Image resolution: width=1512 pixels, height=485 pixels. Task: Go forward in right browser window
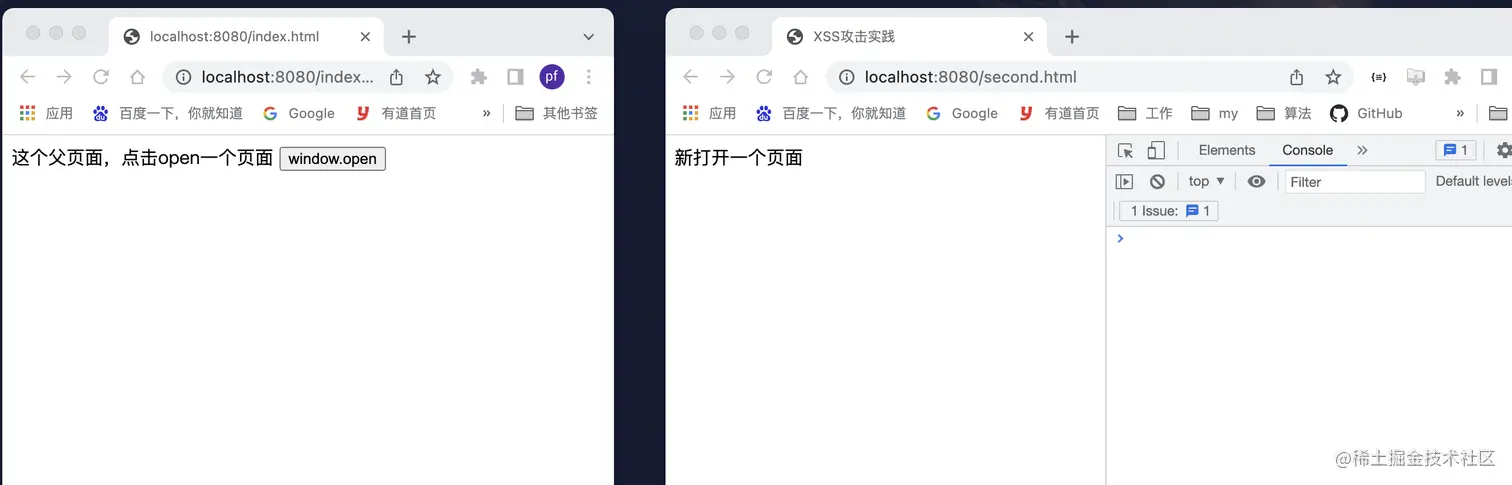[727, 77]
